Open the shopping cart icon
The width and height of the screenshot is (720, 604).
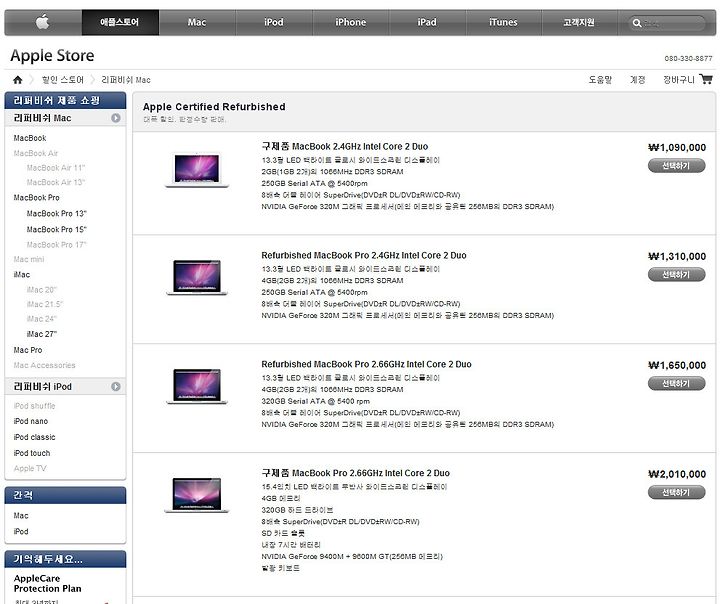(x=706, y=79)
